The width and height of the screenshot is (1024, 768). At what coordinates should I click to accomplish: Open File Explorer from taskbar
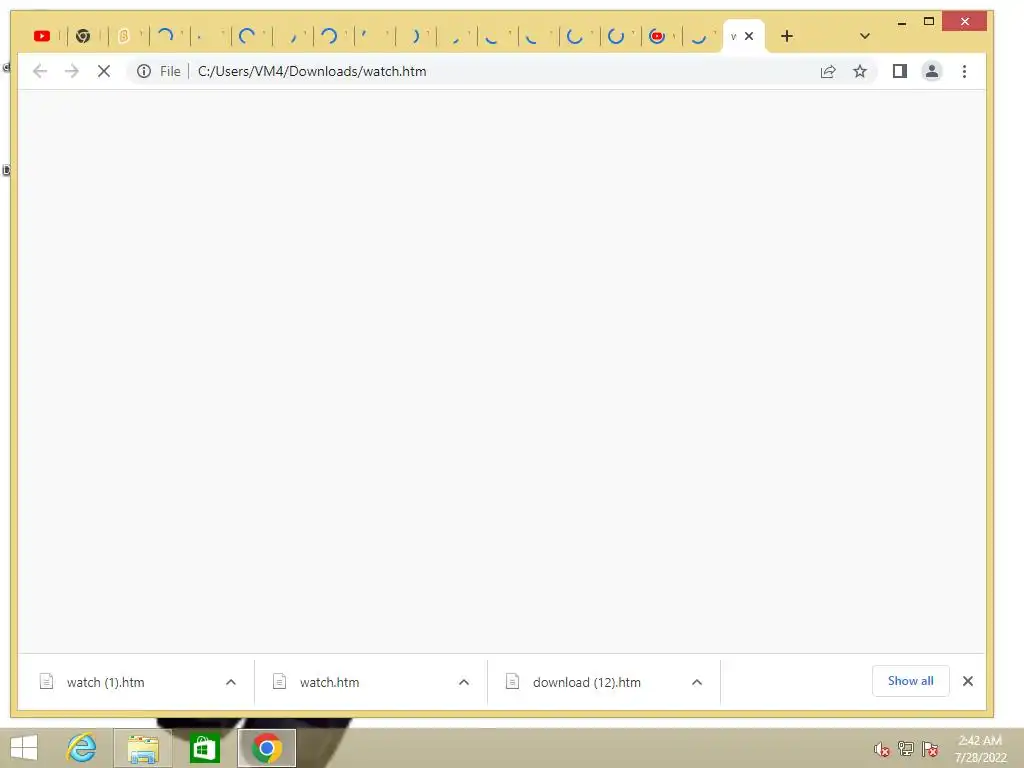[x=143, y=748]
